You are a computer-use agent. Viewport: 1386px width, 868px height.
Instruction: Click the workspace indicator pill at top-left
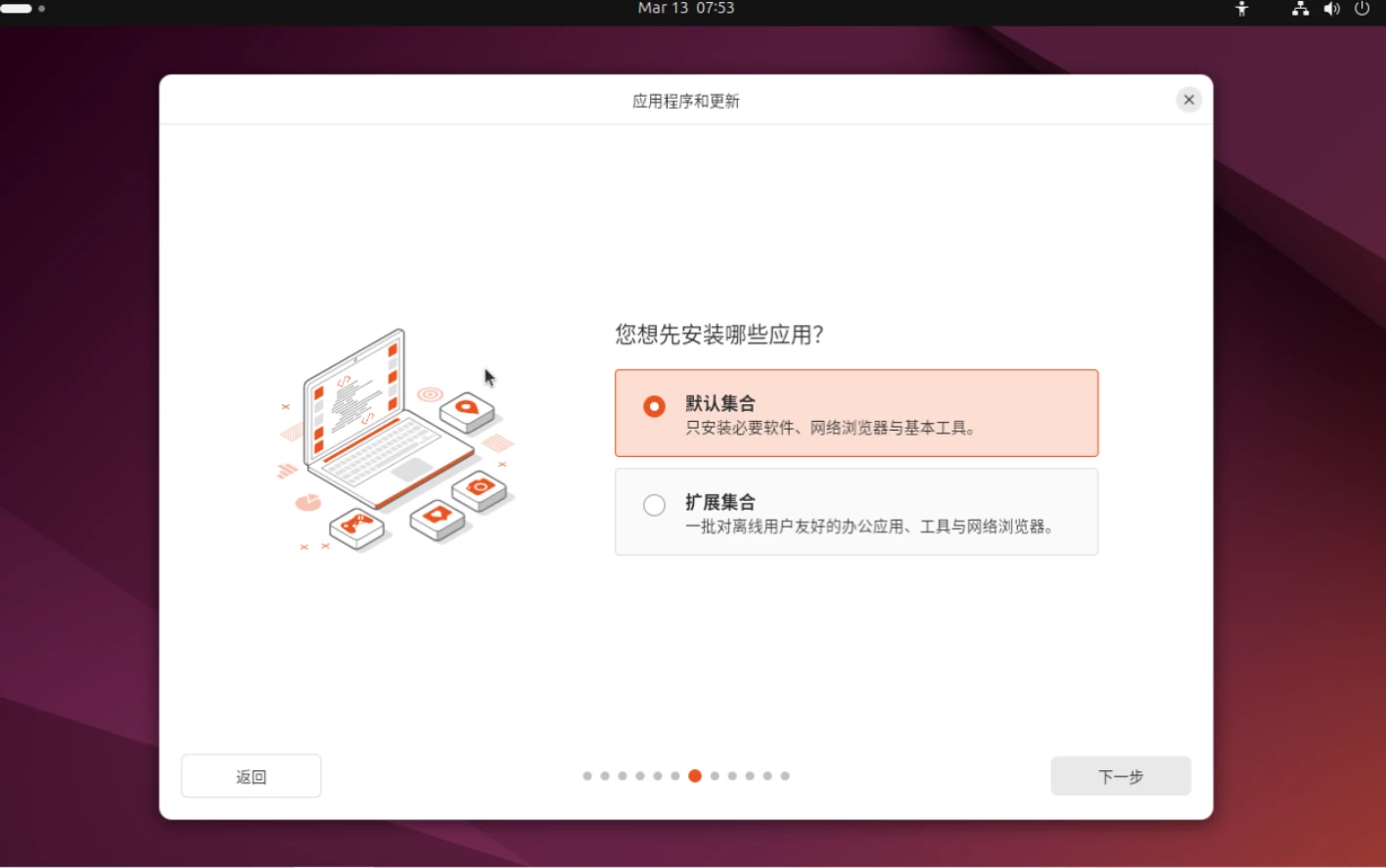pos(17,9)
